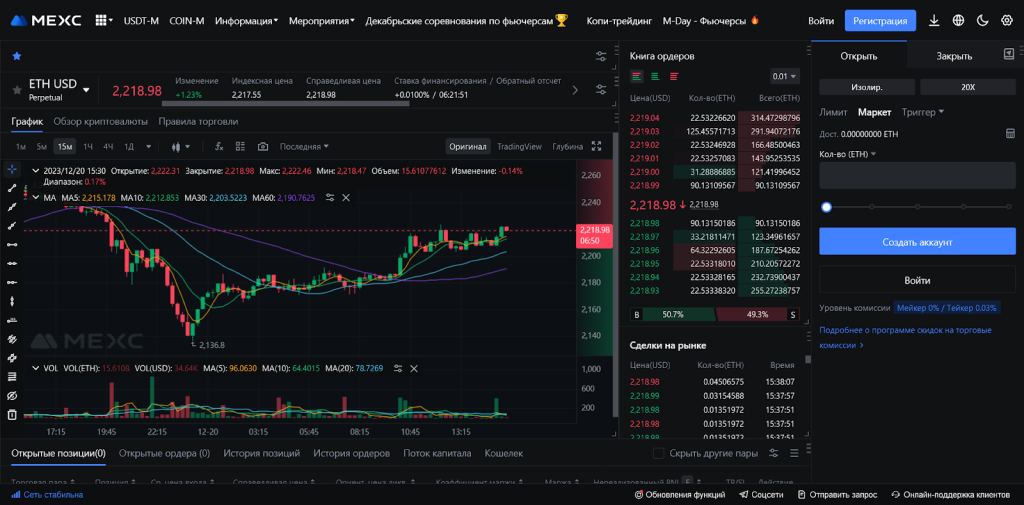The height and width of the screenshot is (505, 1024).
Task: Click the MEXC logo
Action: [x=46, y=21]
